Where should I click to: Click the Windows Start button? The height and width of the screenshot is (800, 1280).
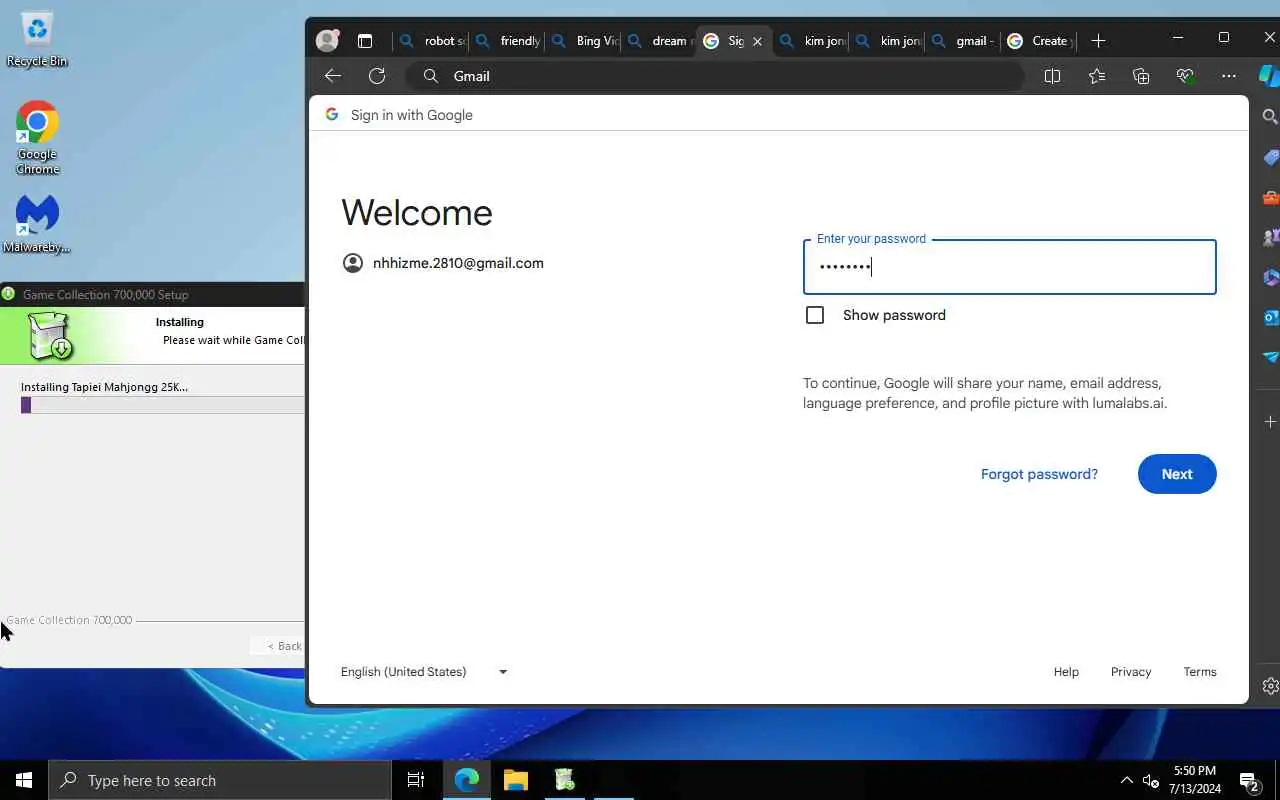pos(24,780)
